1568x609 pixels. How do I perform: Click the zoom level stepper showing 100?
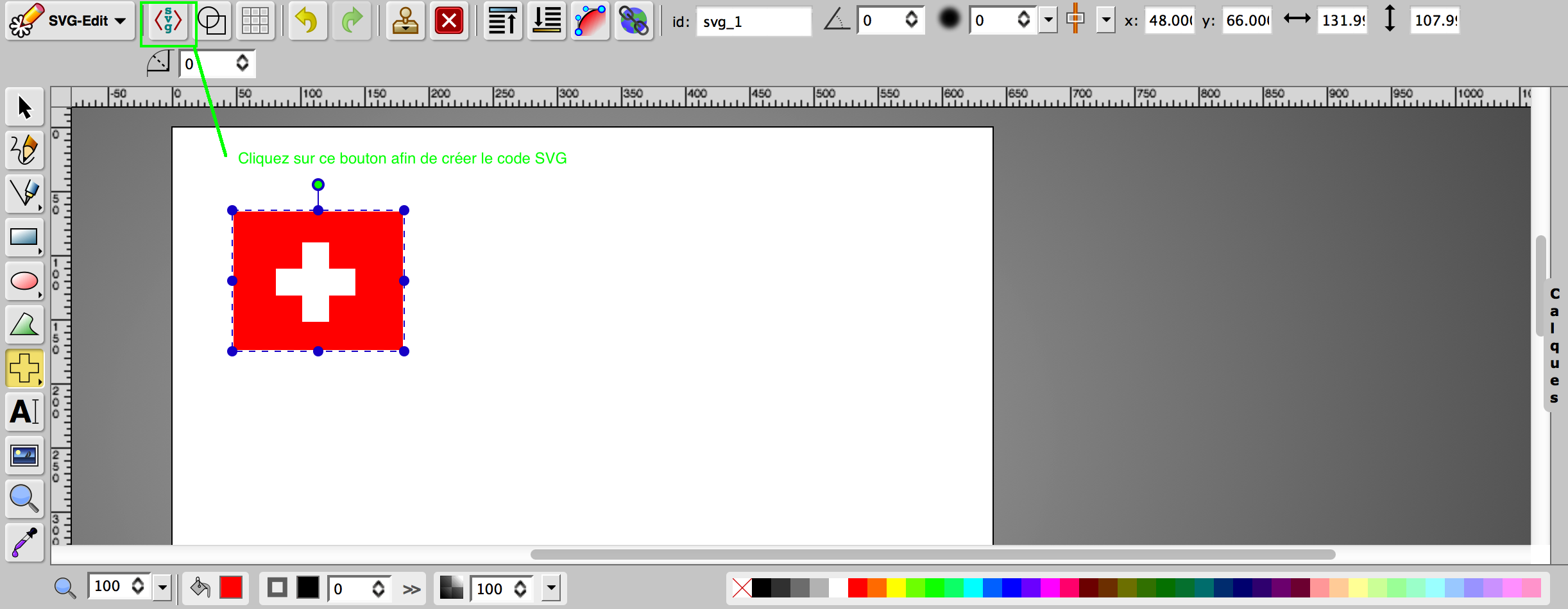138,587
